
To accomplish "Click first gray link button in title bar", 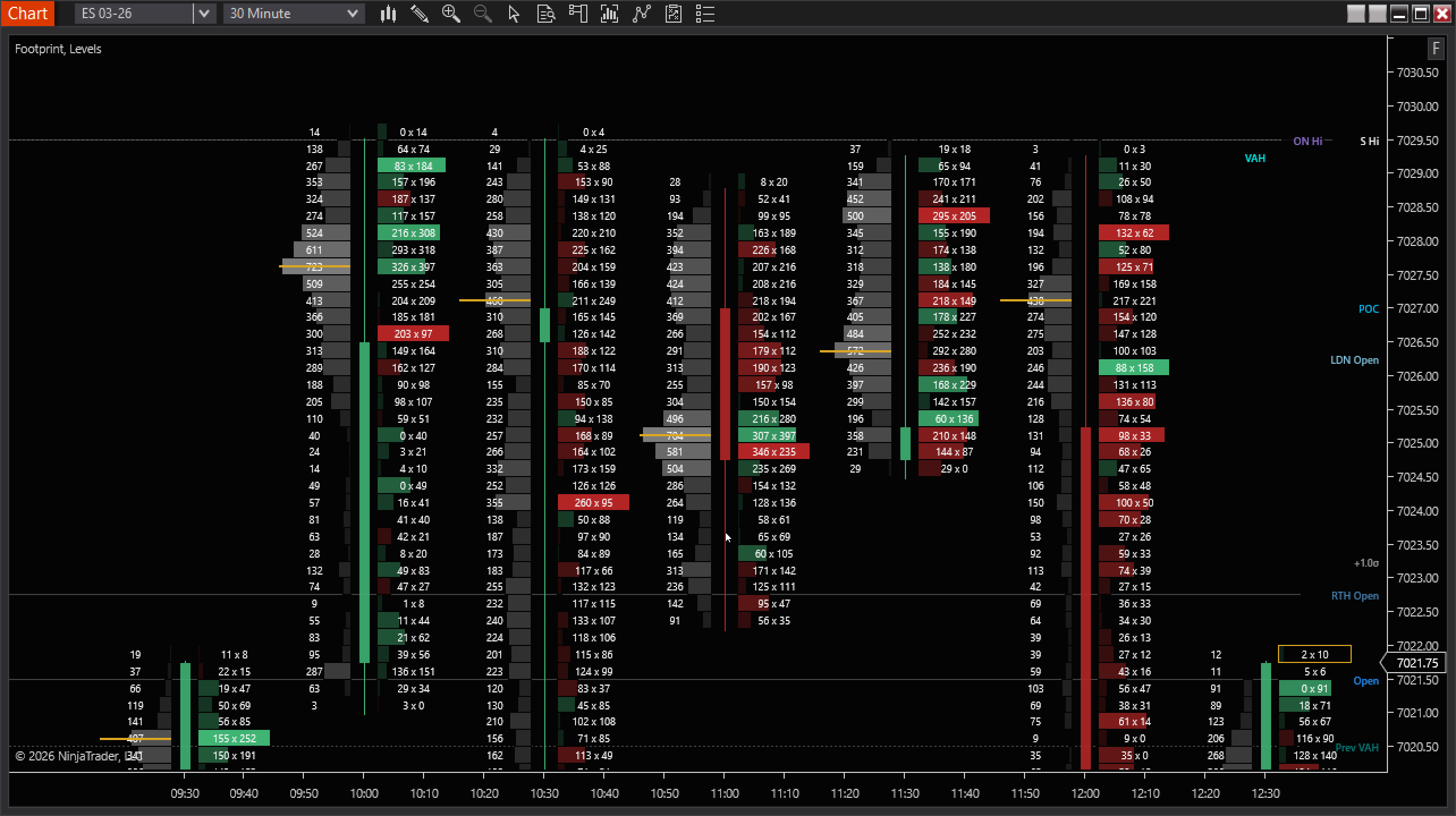I will tap(1356, 14).
